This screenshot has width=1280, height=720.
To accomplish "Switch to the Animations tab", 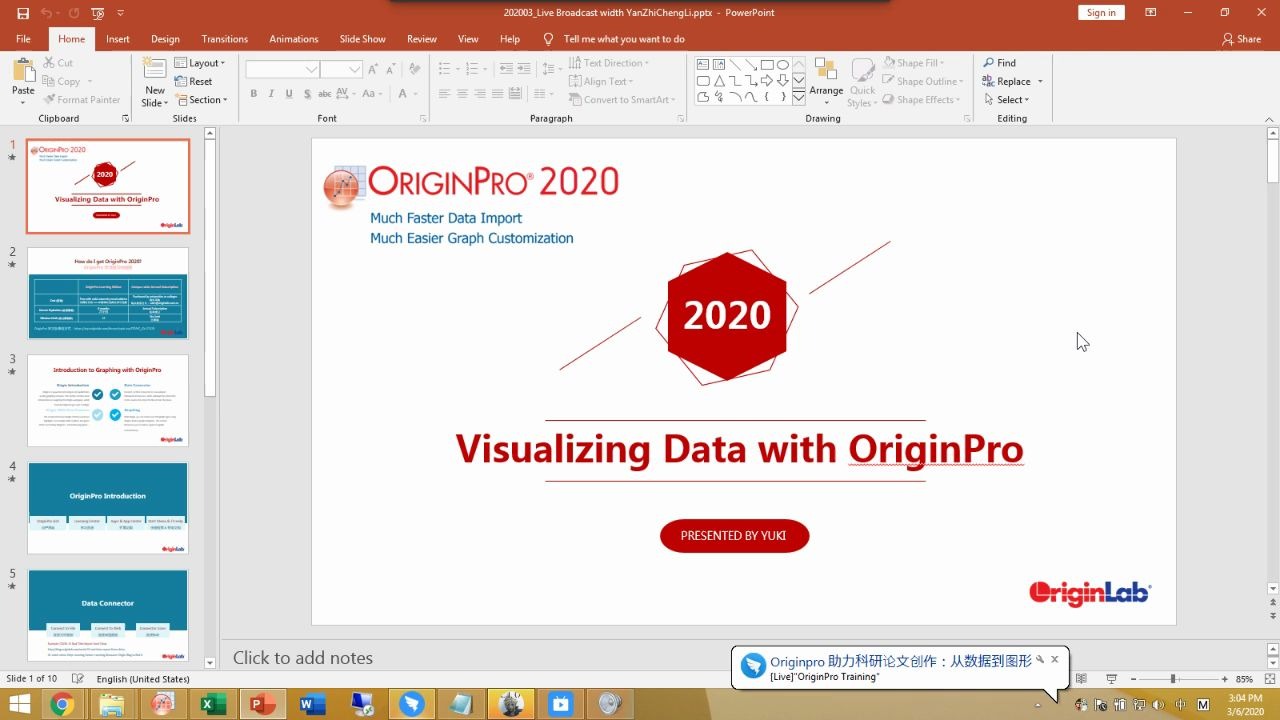I will [294, 39].
